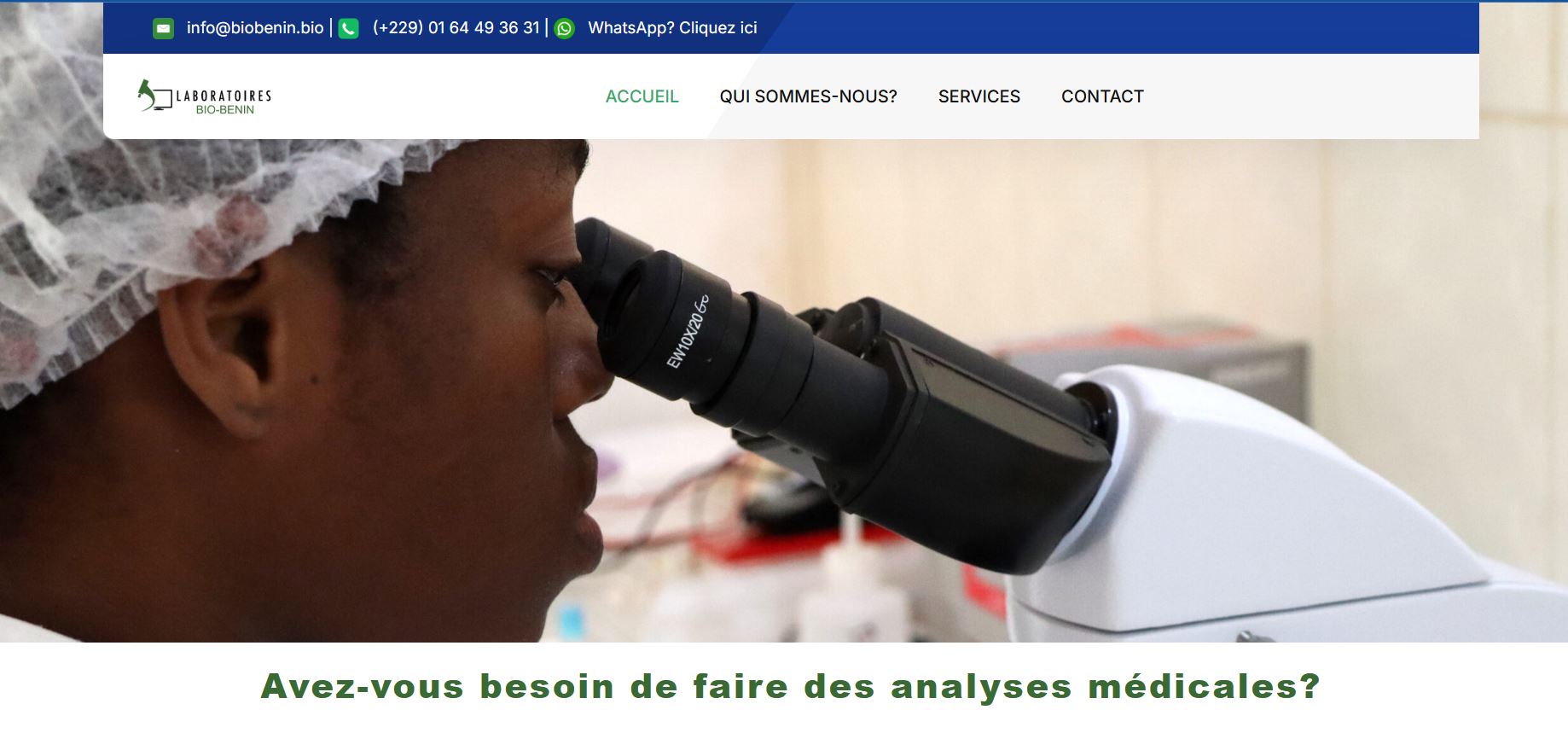Open the QUI SOMMES-NOUS? menu item
1568x733 pixels.
click(x=808, y=96)
